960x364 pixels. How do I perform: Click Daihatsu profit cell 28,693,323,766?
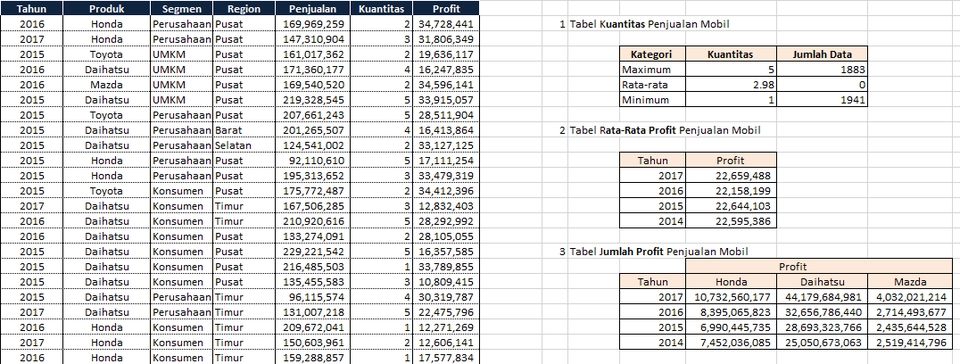(822, 328)
